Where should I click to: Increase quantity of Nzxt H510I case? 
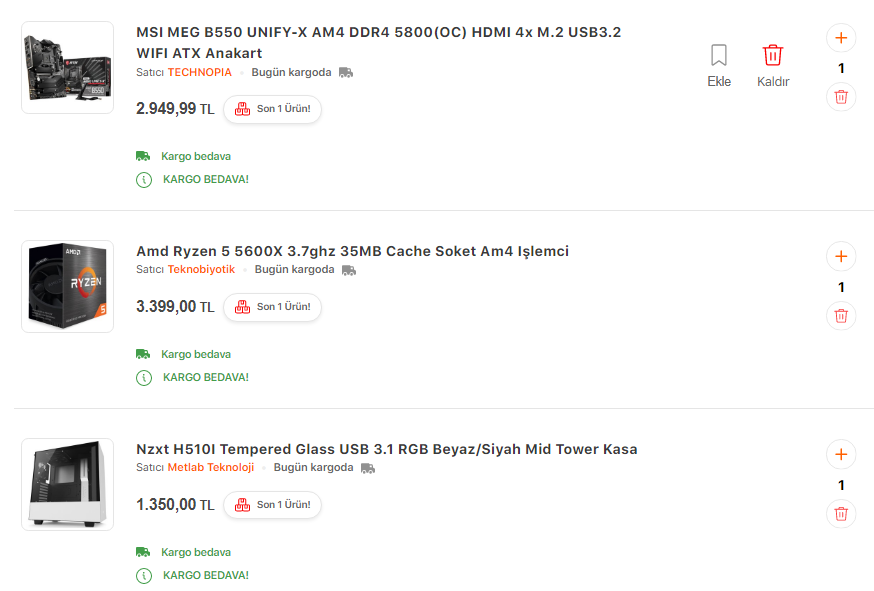(841, 454)
